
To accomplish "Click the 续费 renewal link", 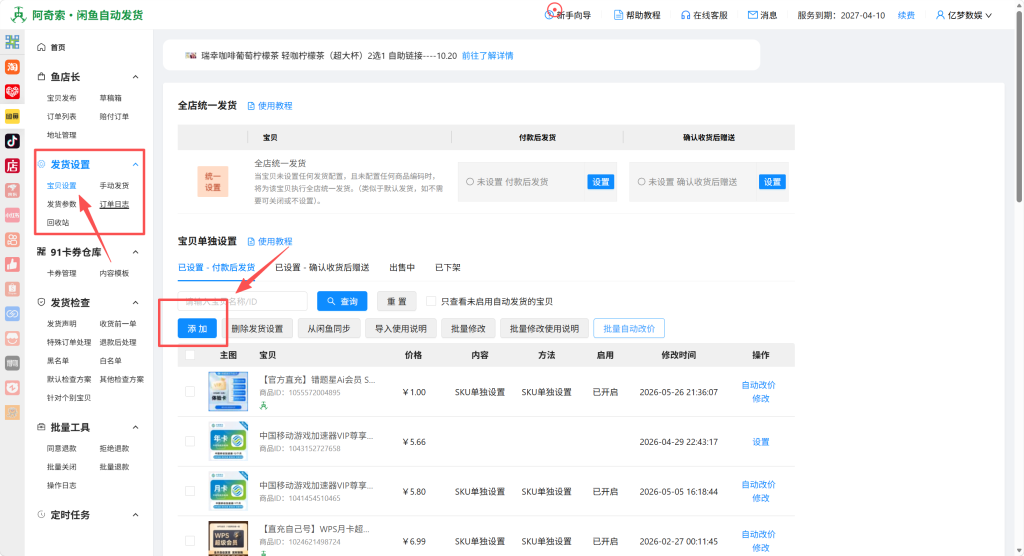I will click(906, 15).
